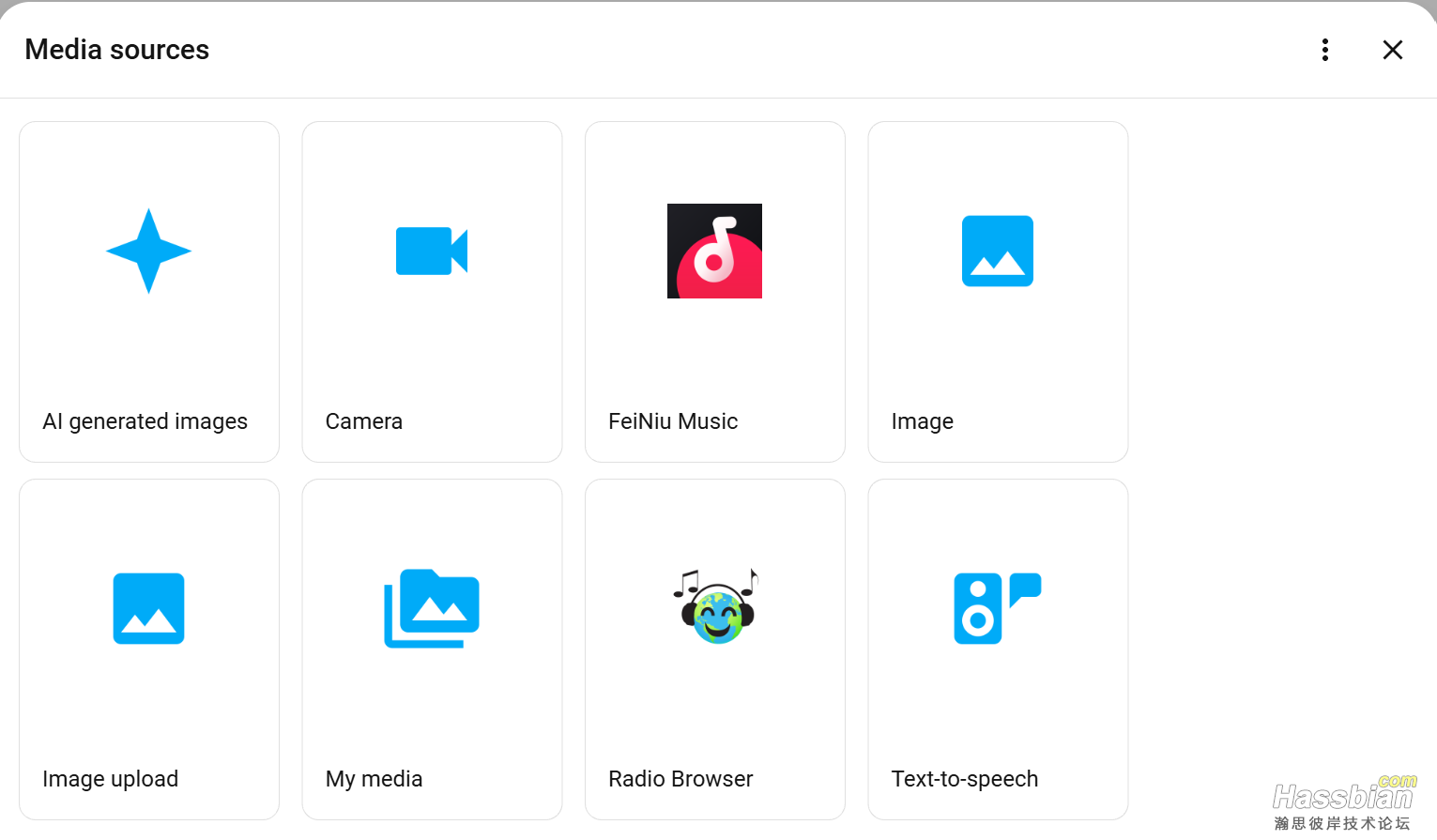Click the Image source picture icon

click(x=998, y=251)
